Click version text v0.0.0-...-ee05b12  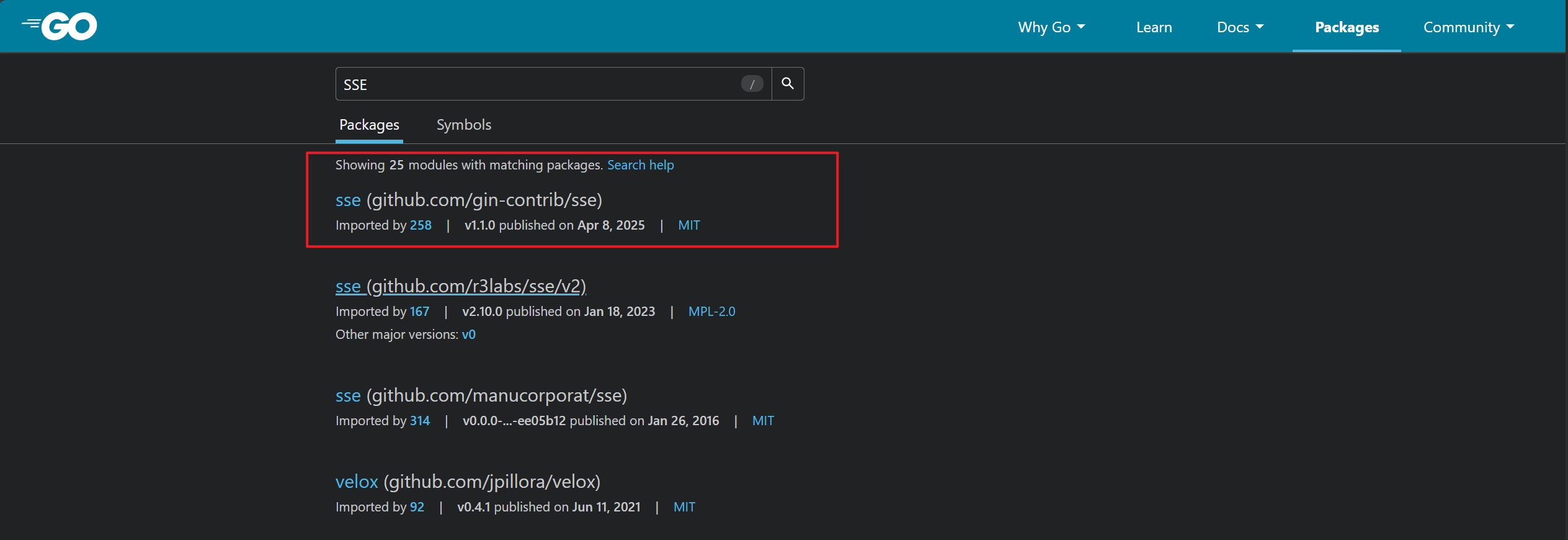pos(514,421)
